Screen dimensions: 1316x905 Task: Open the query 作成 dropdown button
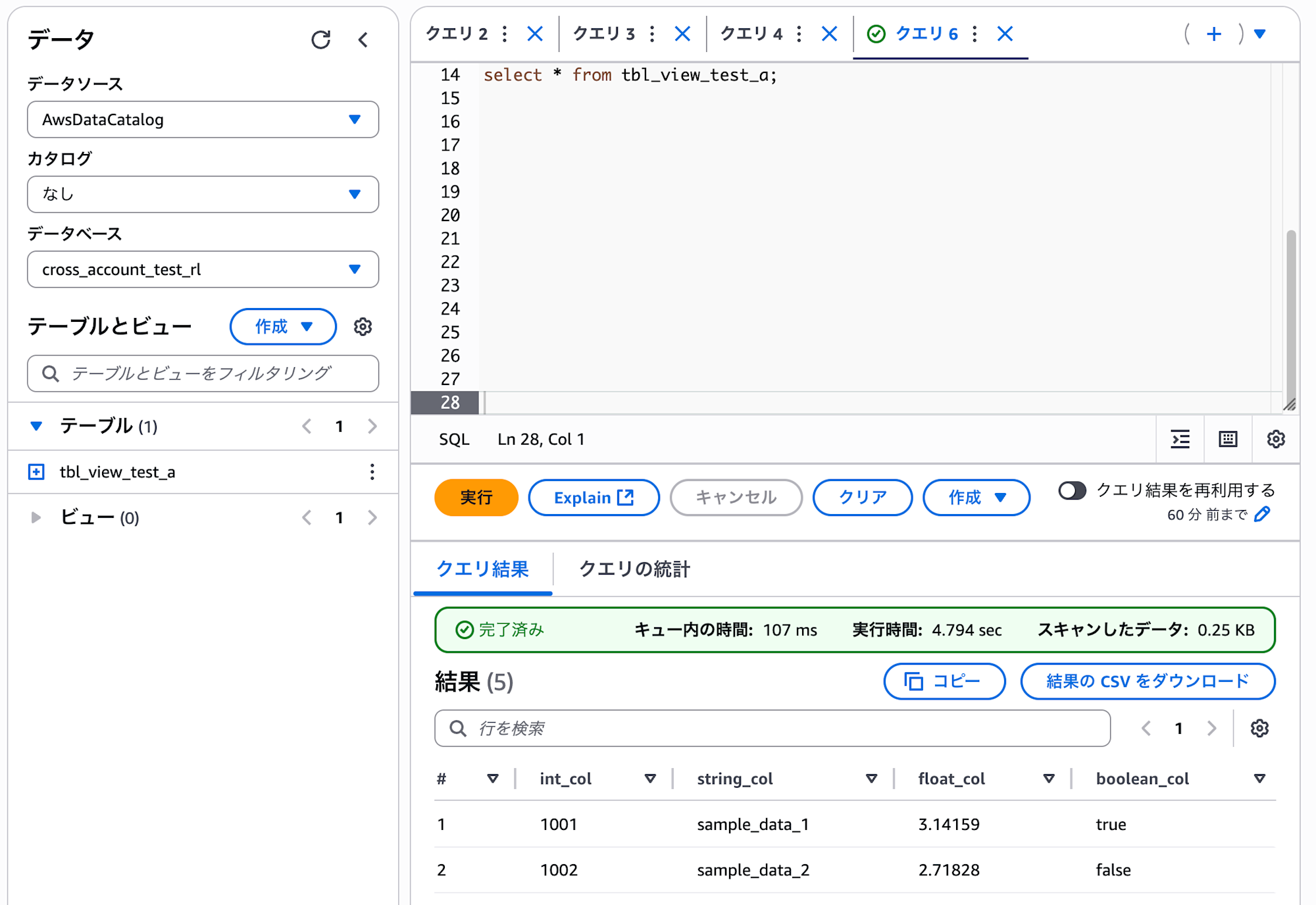click(976, 498)
